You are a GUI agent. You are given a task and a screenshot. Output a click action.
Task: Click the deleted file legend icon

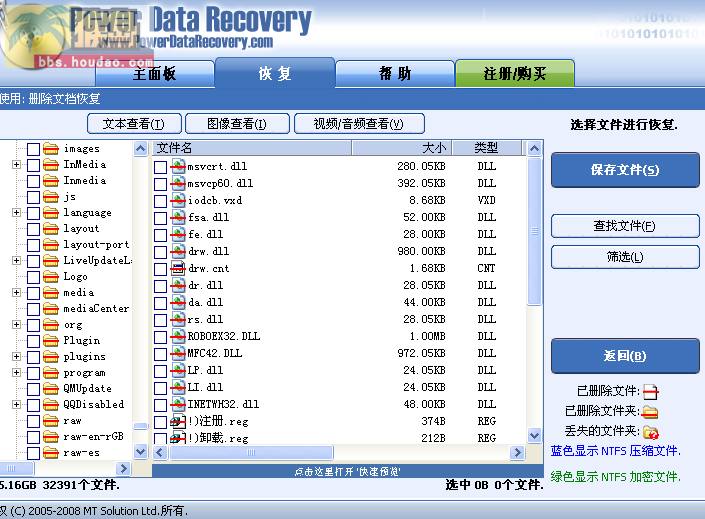[650, 391]
